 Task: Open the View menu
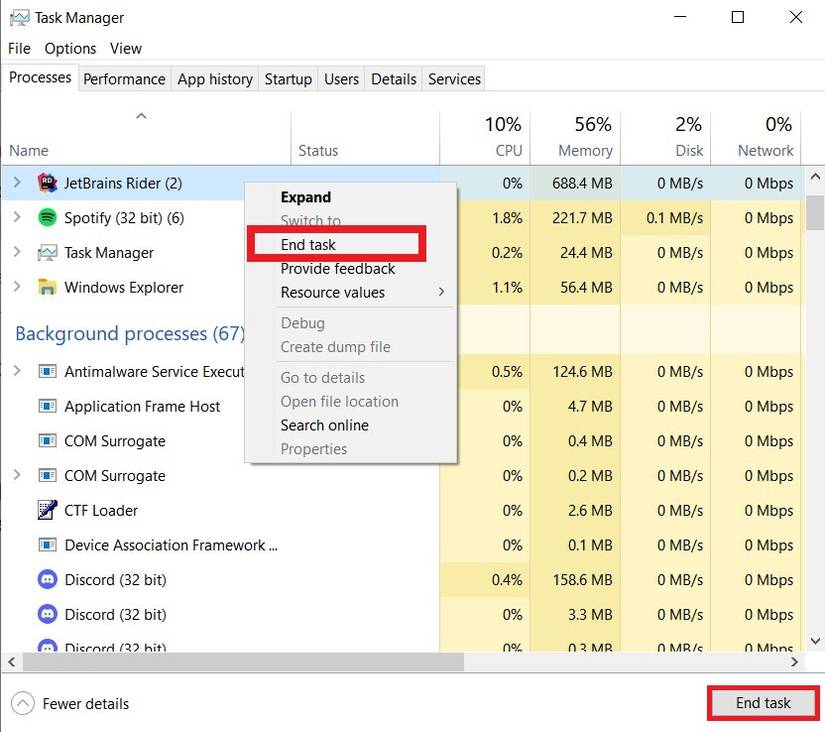[125, 48]
